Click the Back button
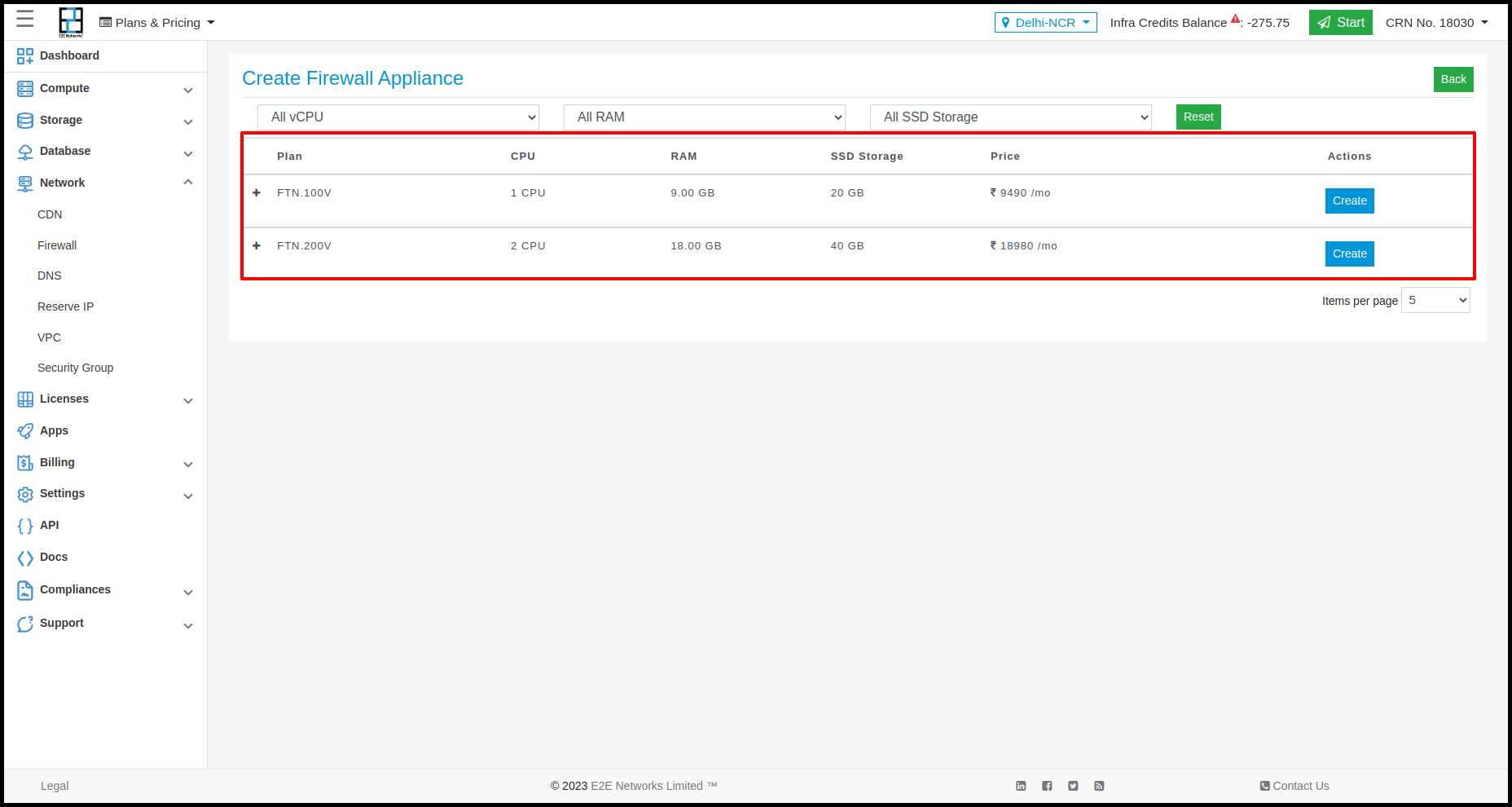This screenshot has height=807, width=1512. pyautogui.click(x=1453, y=79)
